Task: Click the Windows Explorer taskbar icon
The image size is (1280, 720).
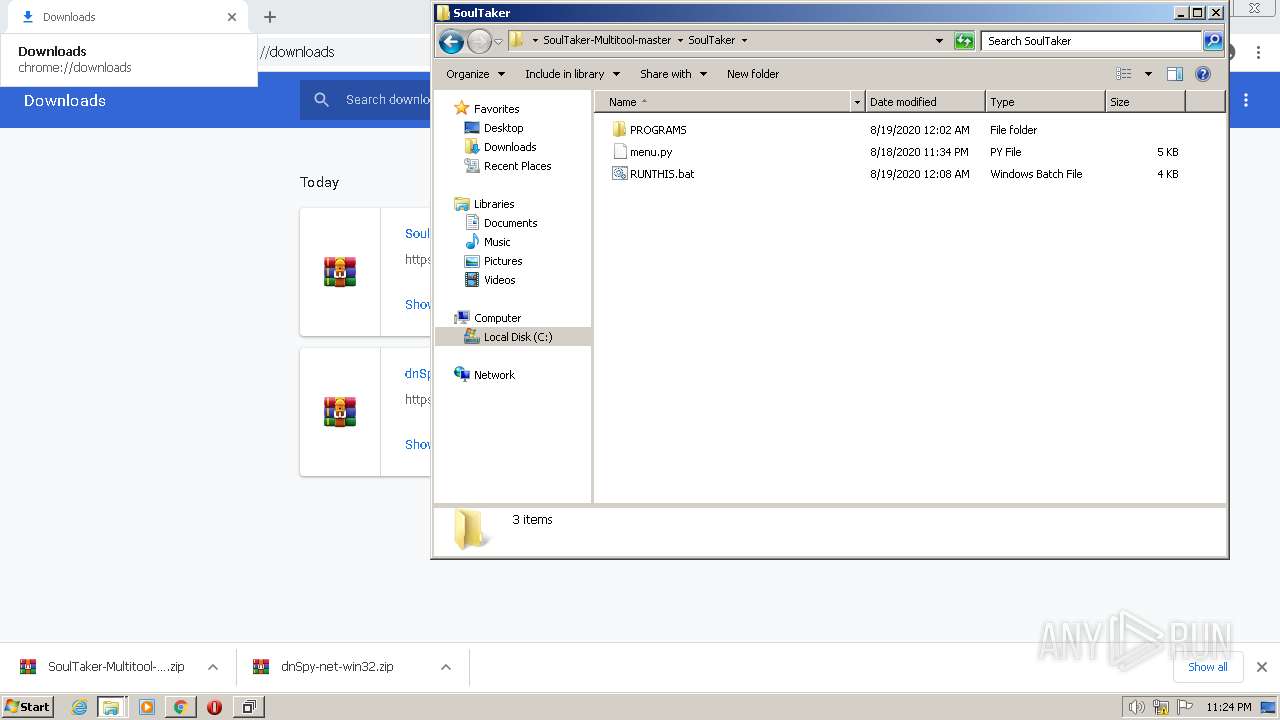Action: 111,707
